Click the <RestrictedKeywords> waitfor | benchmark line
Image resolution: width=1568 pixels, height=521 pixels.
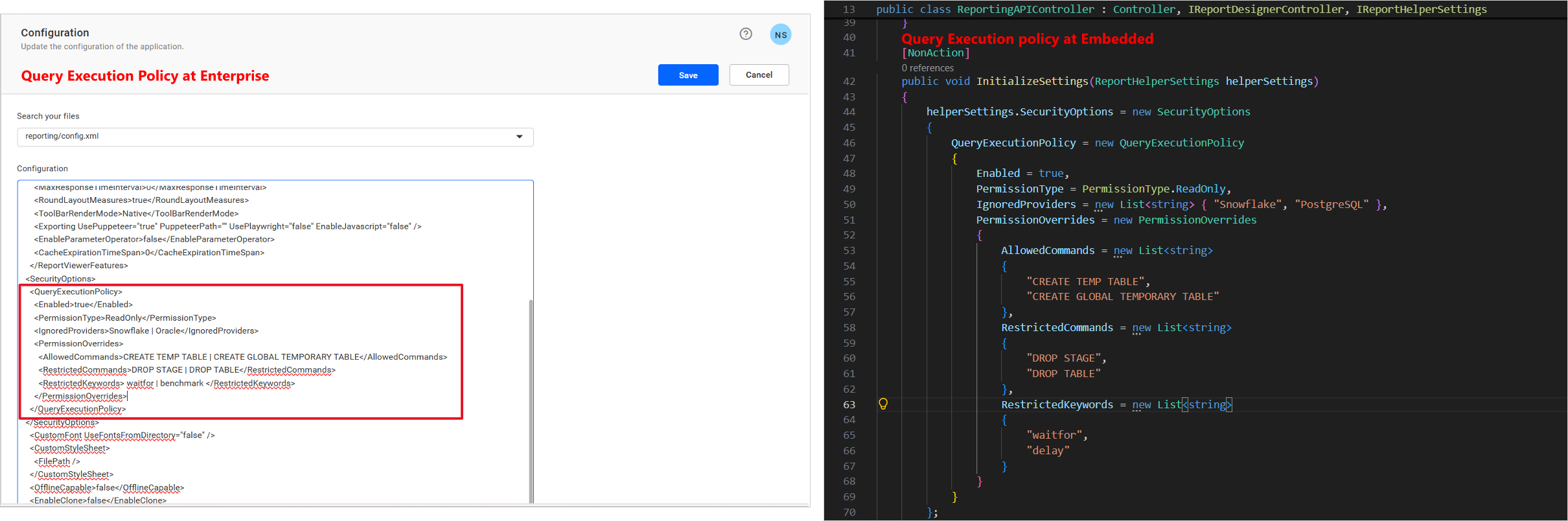tap(167, 383)
